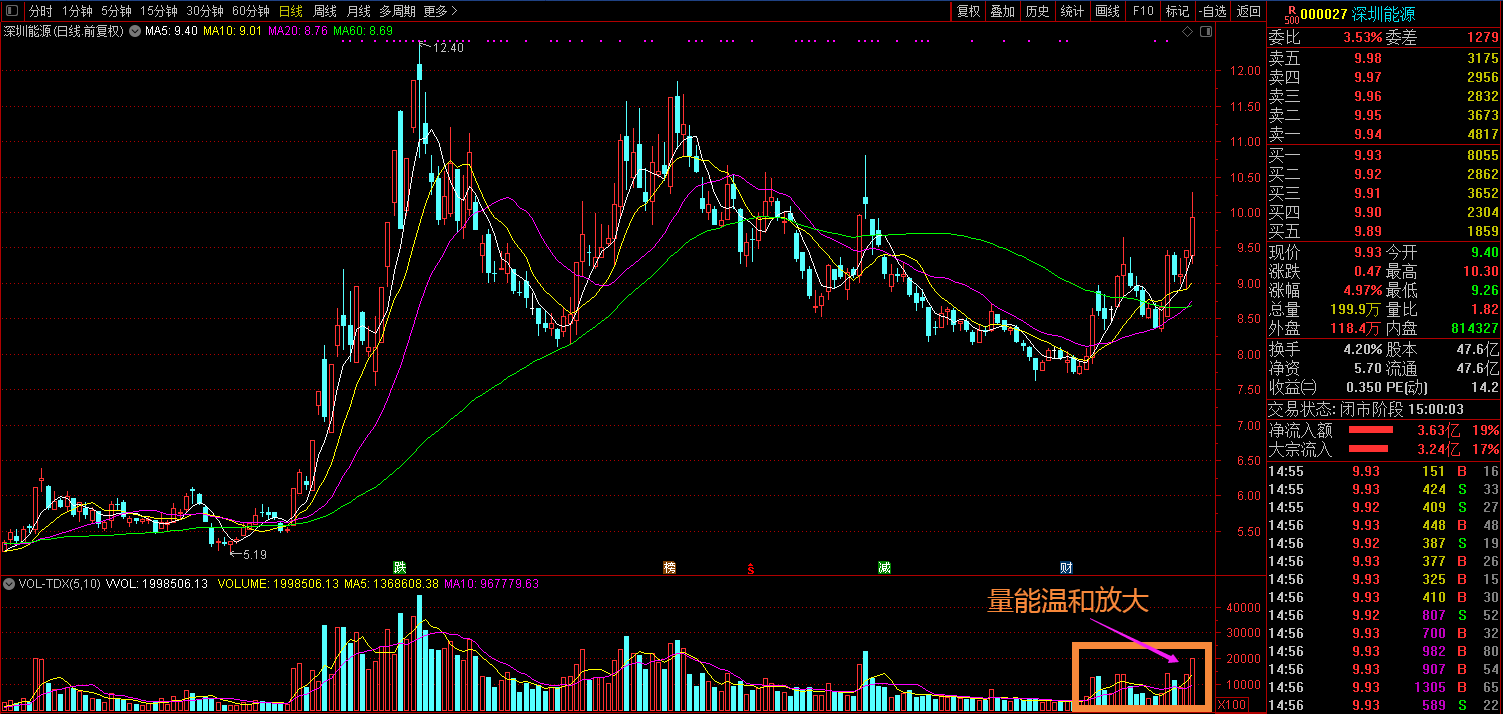The image size is (1503, 714).
Task: Switch to the 分时 intraday tab
Action: pyautogui.click(x=40, y=12)
